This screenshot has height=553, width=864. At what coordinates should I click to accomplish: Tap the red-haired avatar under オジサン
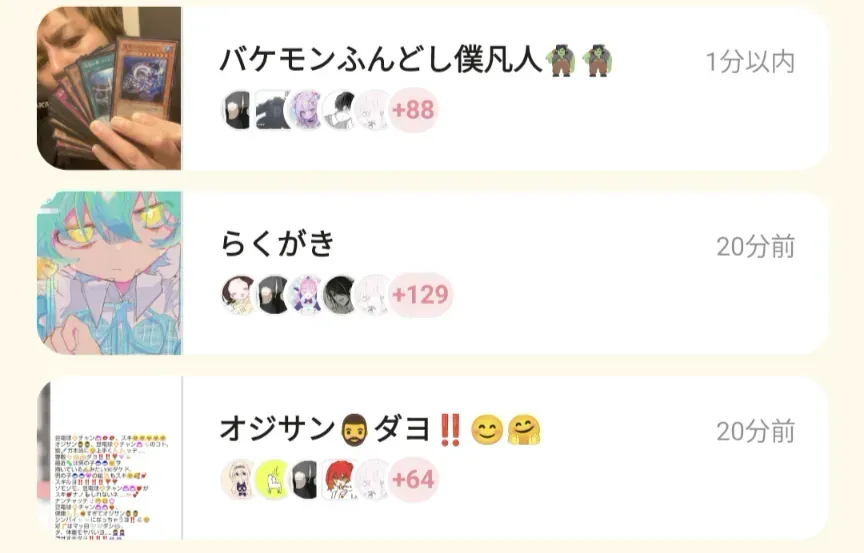(x=338, y=479)
